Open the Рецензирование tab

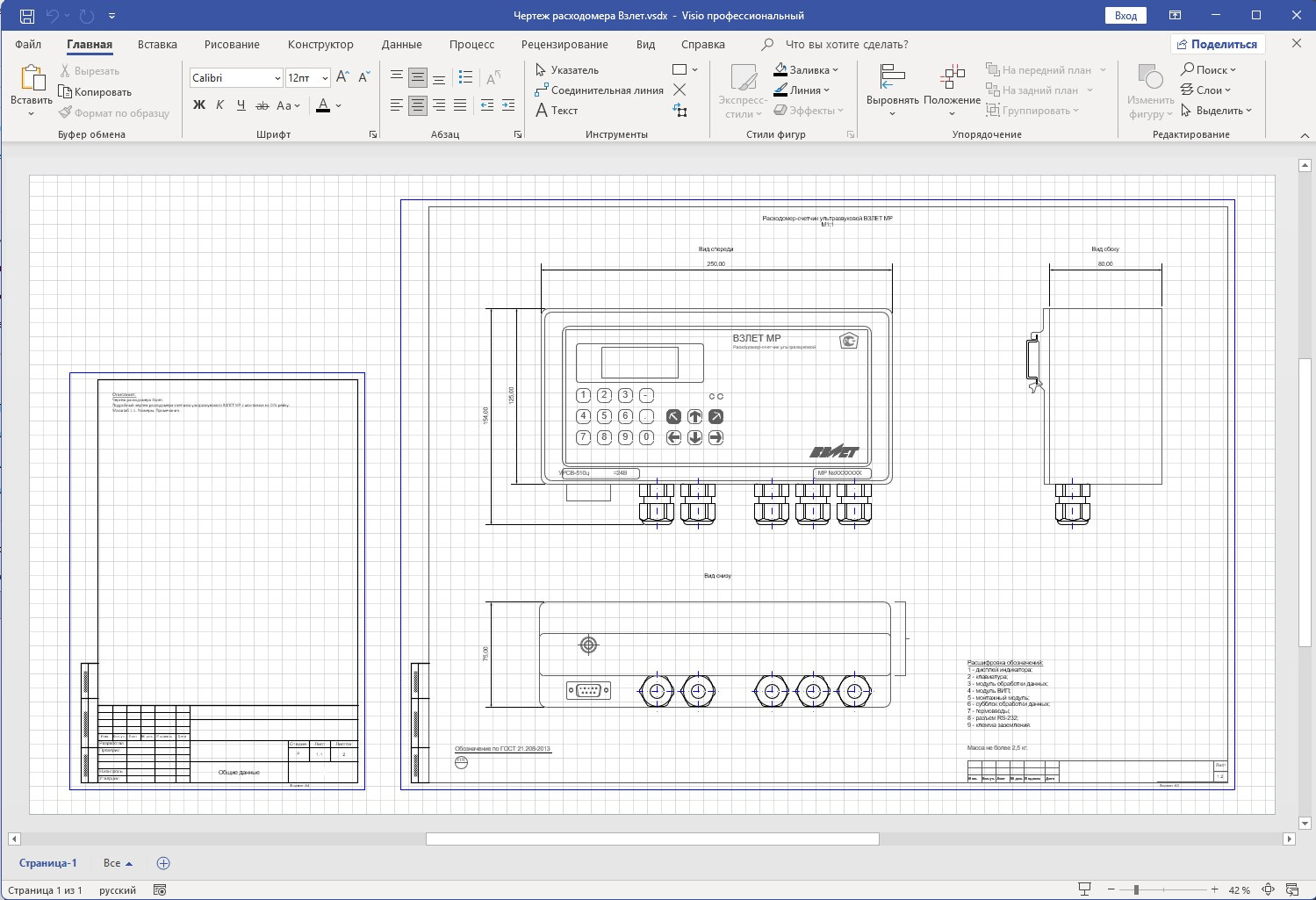(565, 45)
